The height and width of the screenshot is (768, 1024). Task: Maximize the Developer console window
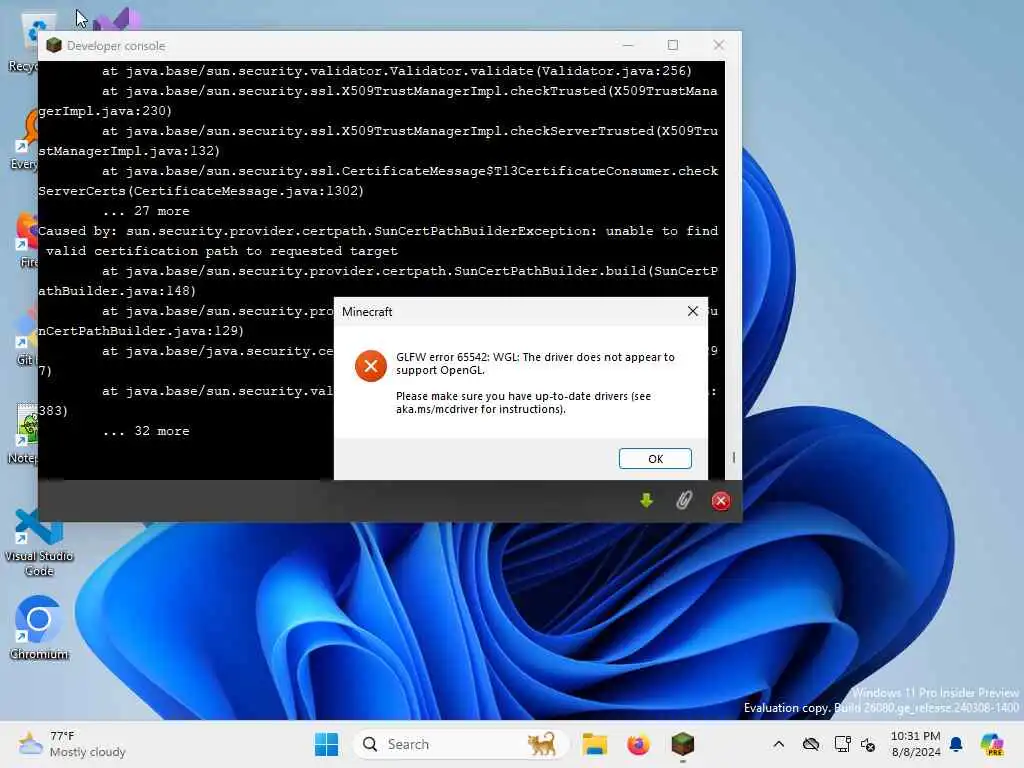pyautogui.click(x=673, y=45)
